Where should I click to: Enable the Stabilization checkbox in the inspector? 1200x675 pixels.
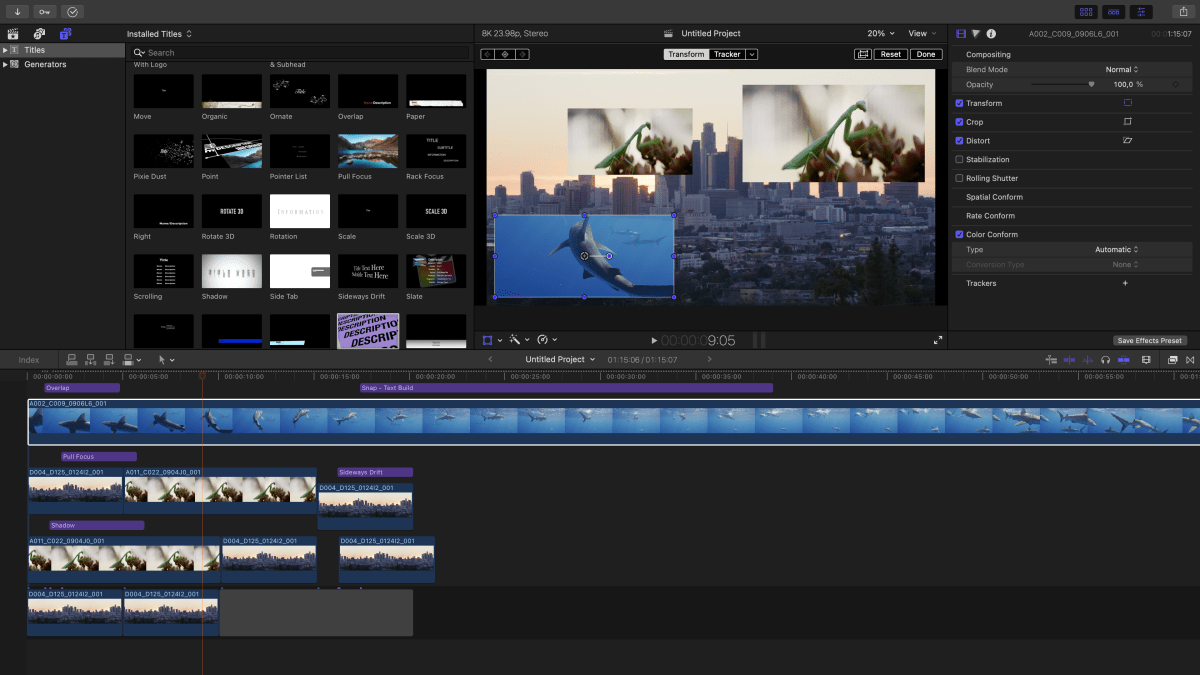click(959, 159)
